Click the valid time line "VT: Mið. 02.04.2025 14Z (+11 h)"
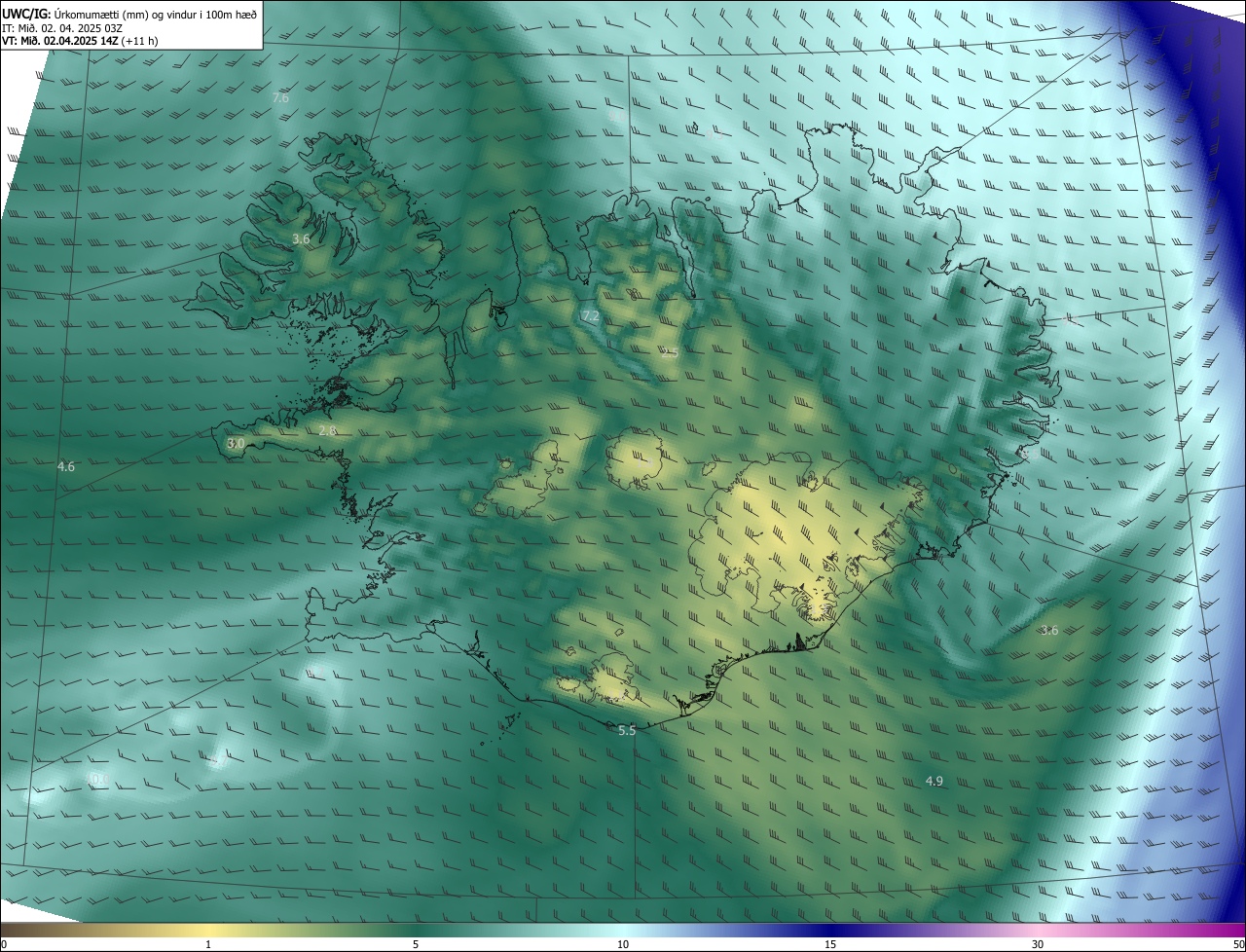The image size is (1246, 952). (80, 41)
